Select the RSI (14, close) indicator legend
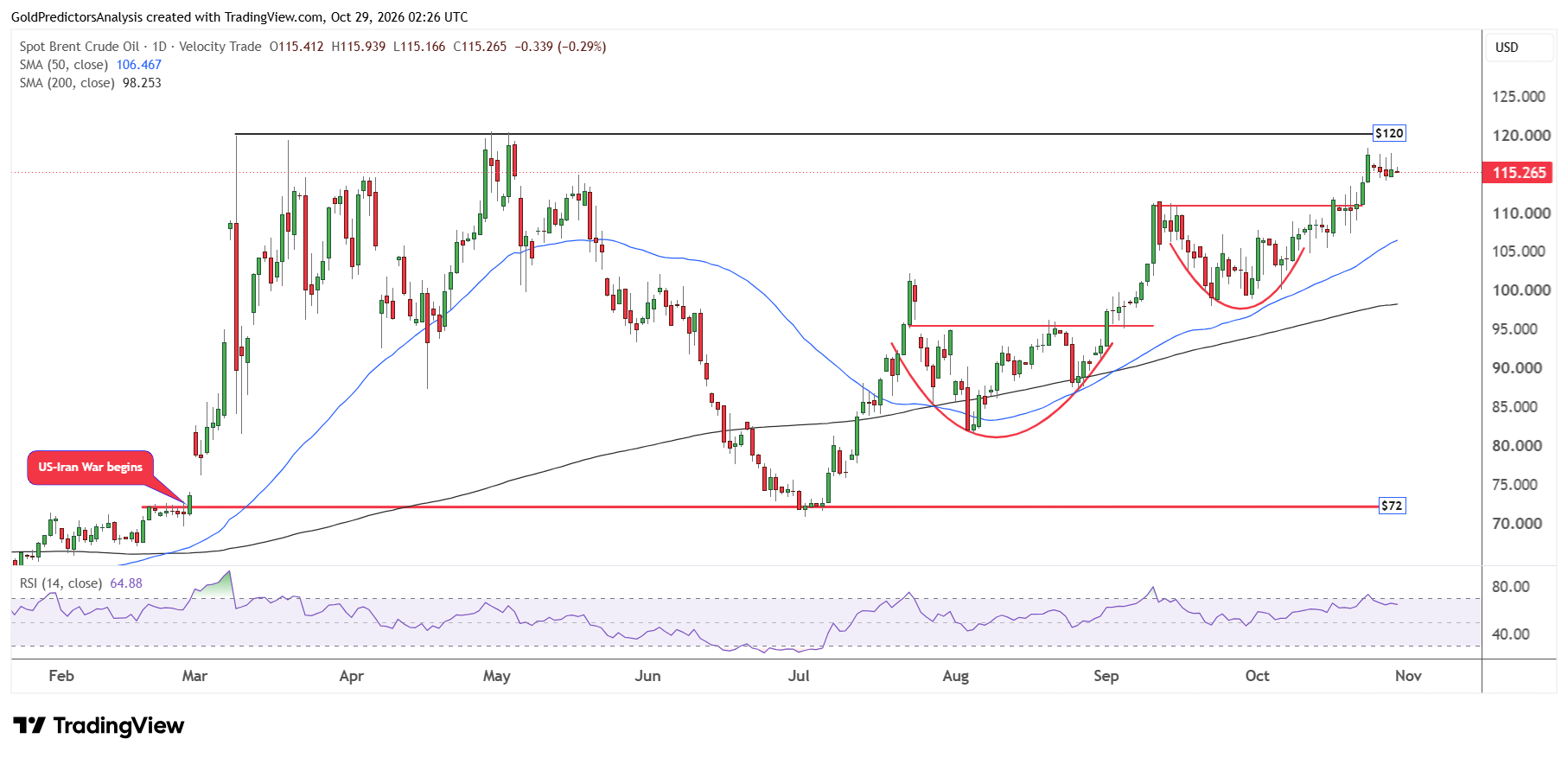Screen dimensions: 1568x758 [61, 583]
